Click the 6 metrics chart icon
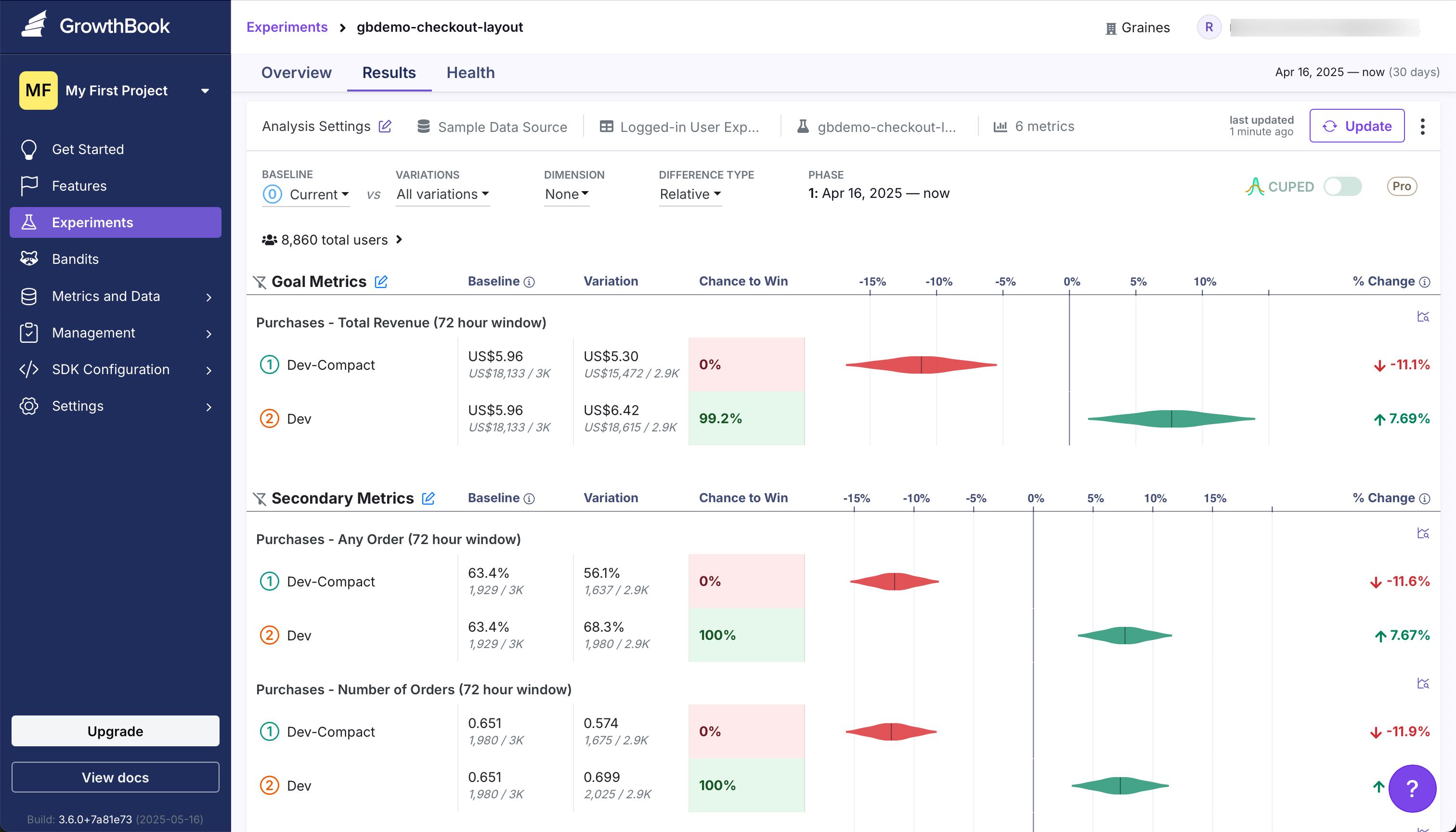Screen dimensions: 1456x832 [x=1000, y=126]
